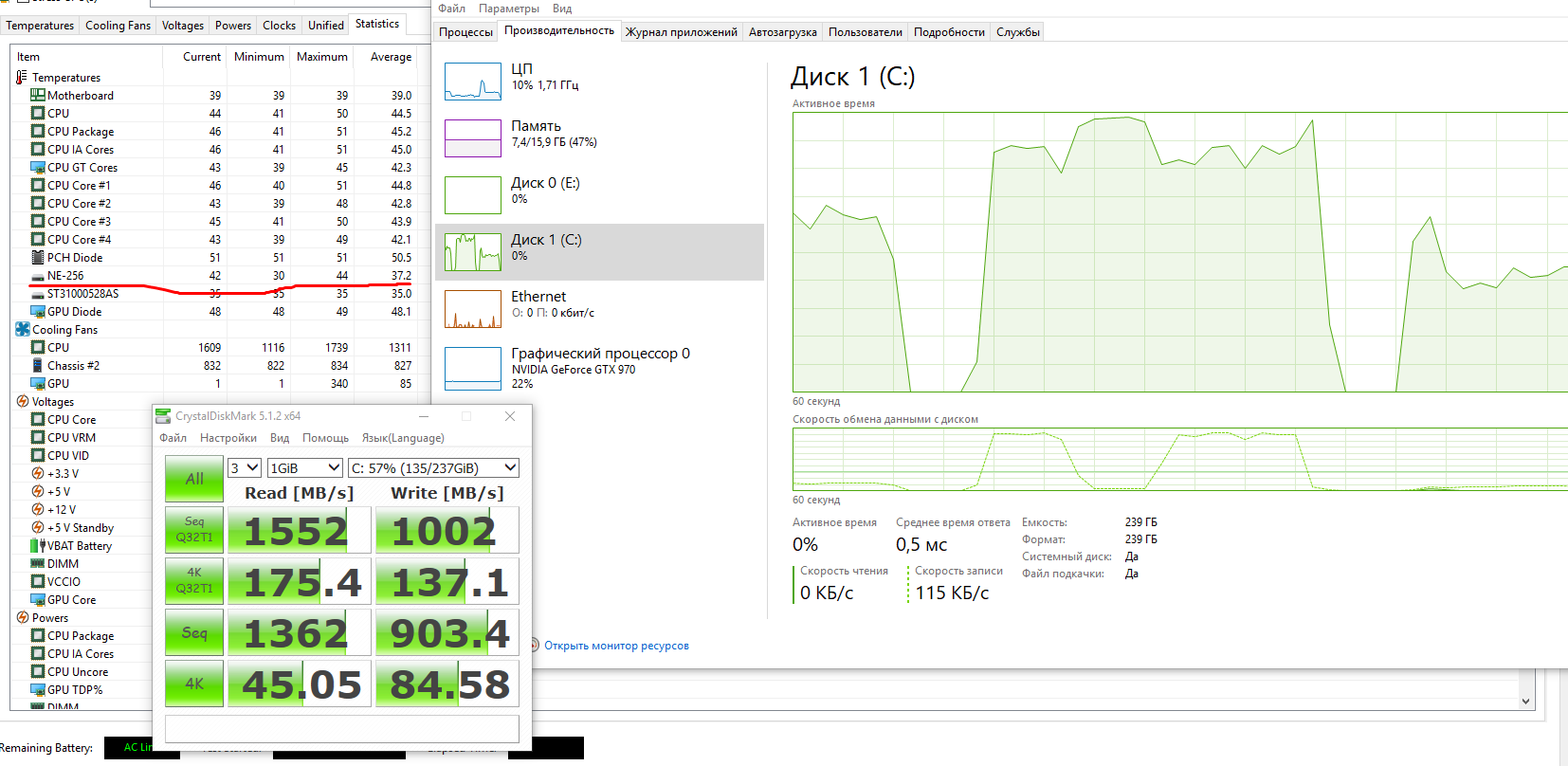Select the VBAT Battery voltage icon

coord(38,545)
